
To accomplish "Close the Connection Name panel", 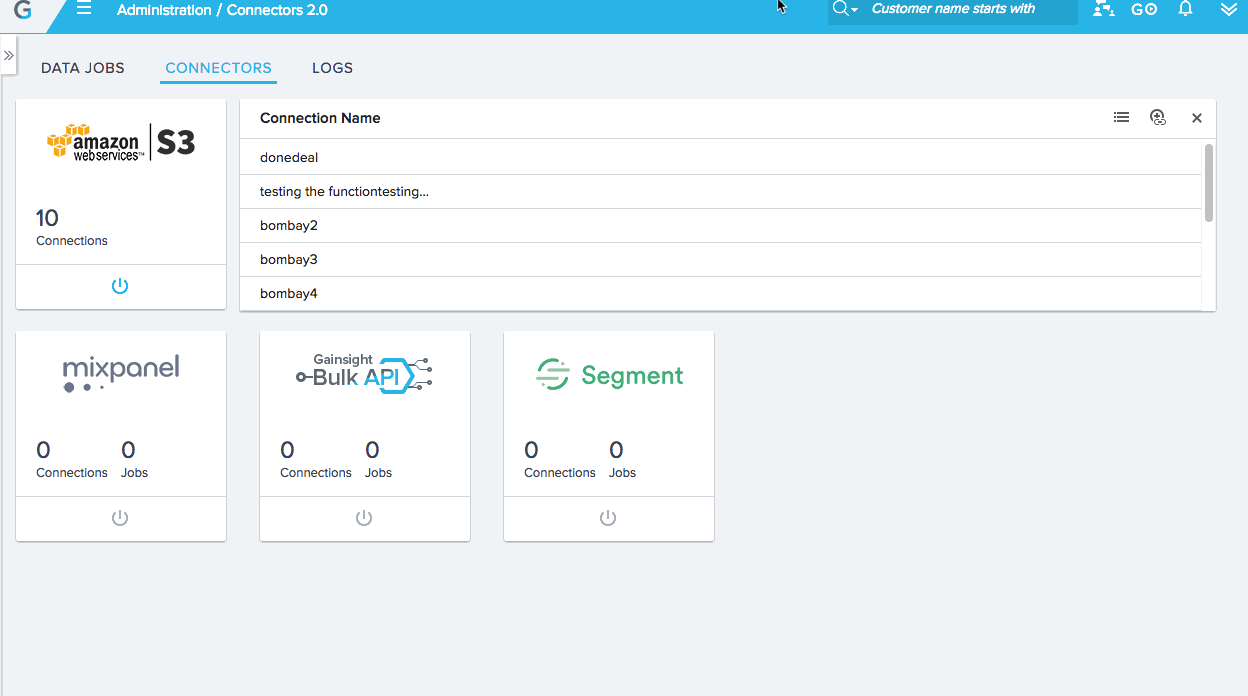I will [x=1196, y=118].
